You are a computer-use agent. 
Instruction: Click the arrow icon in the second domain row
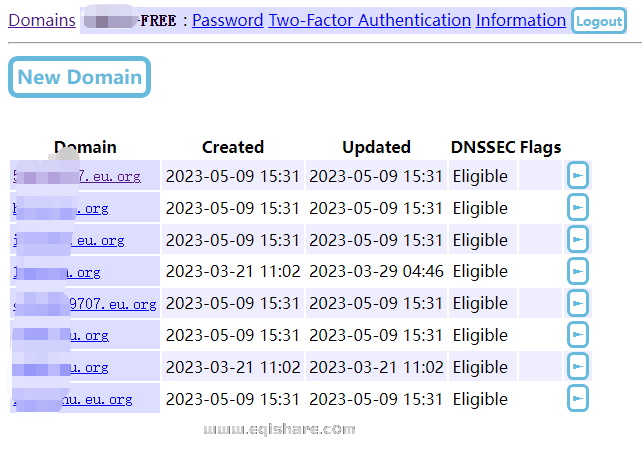click(577, 208)
